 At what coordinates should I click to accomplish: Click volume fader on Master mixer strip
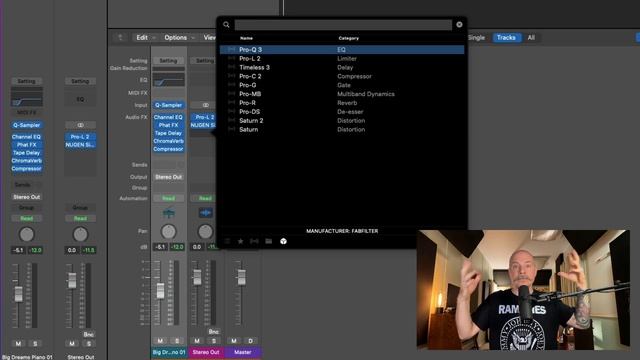[241, 277]
